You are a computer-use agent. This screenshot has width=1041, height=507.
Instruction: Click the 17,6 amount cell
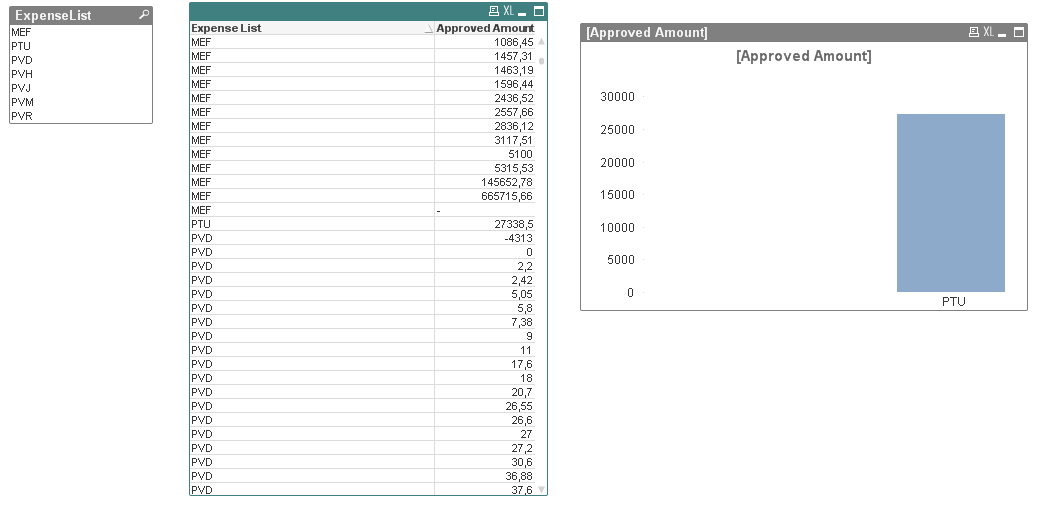point(485,364)
